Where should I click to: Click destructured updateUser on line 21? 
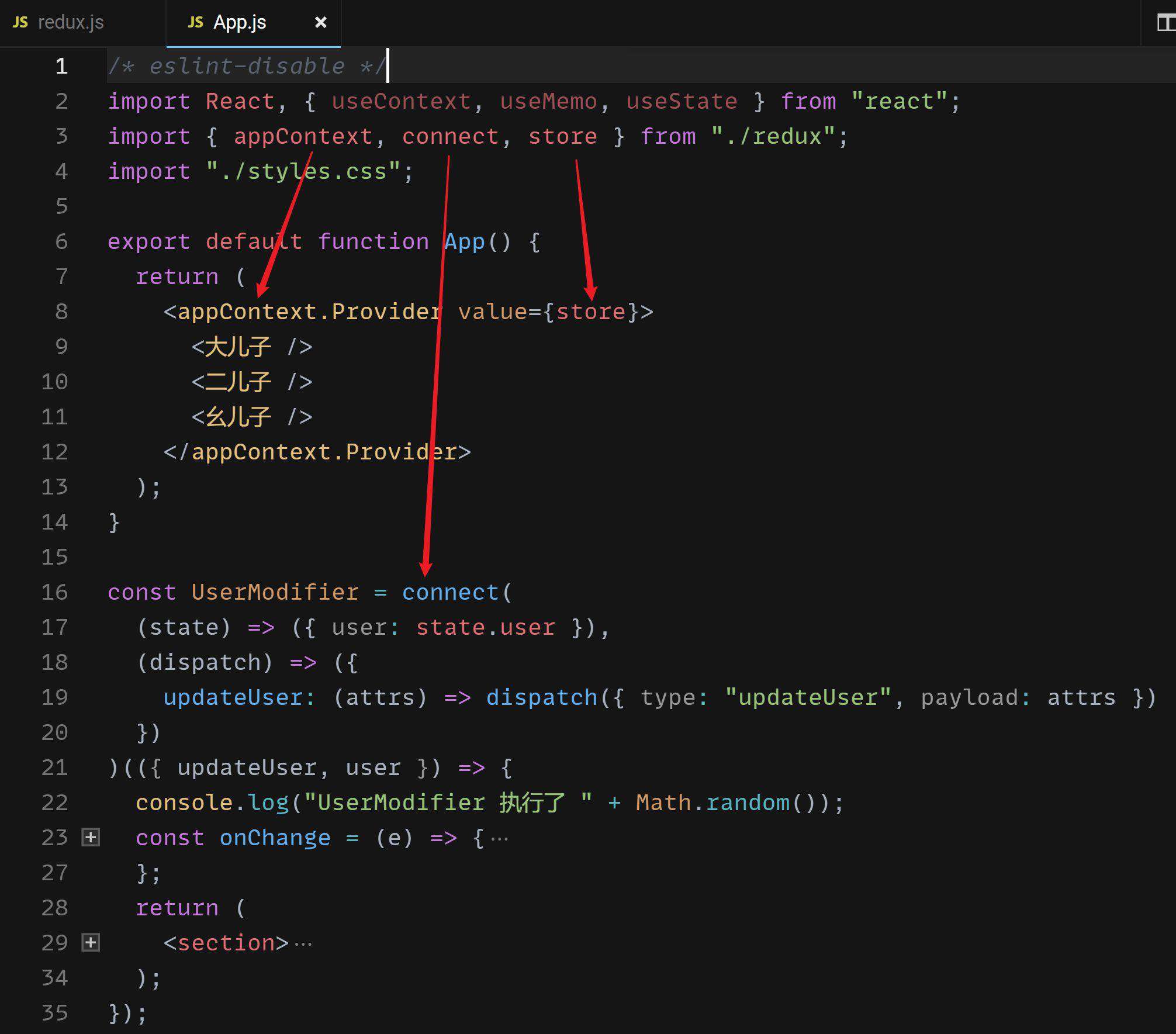pos(247,767)
